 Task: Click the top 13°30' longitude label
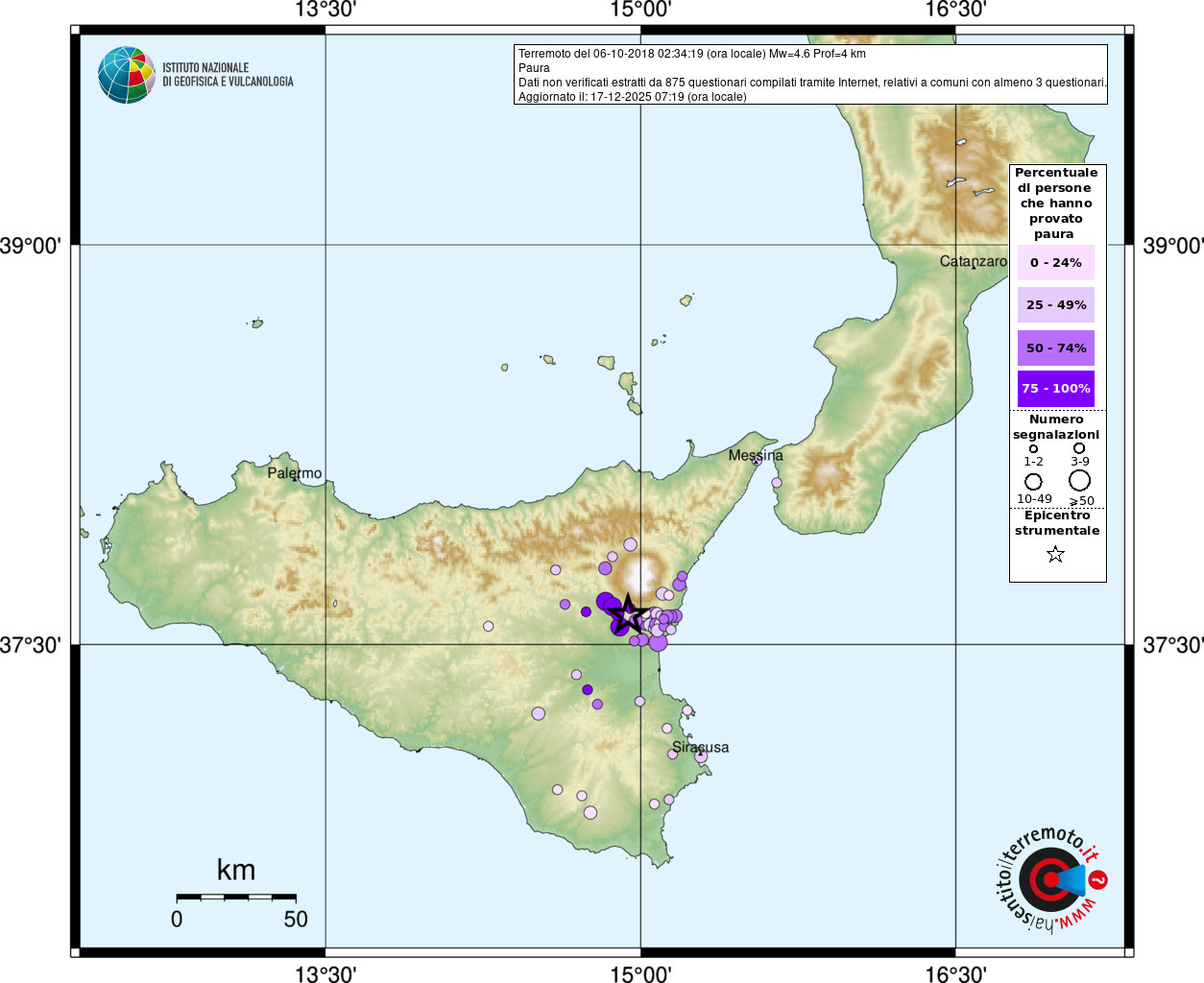(325, 11)
